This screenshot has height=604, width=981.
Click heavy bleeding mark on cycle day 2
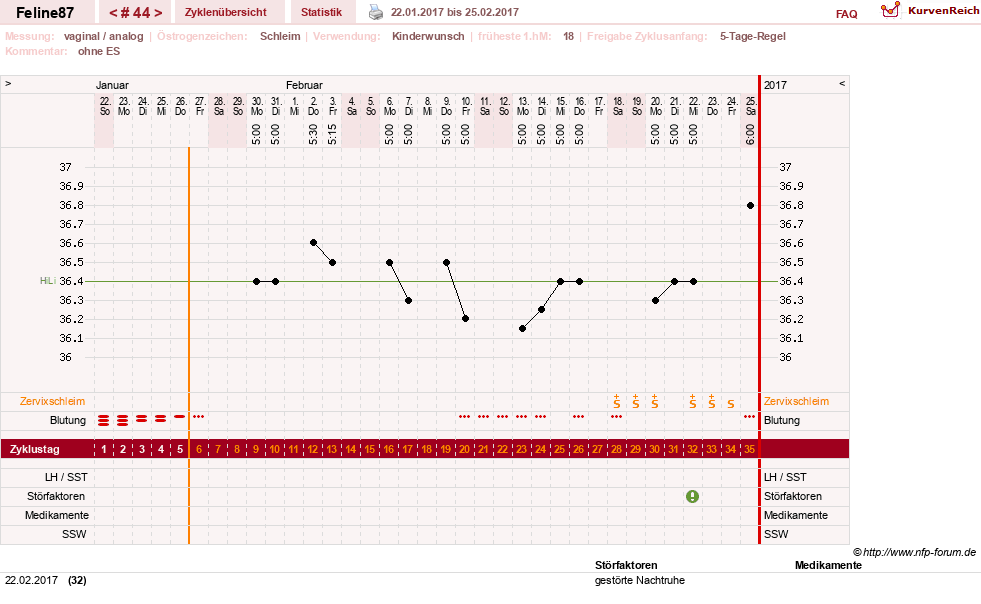[x=123, y=421]
